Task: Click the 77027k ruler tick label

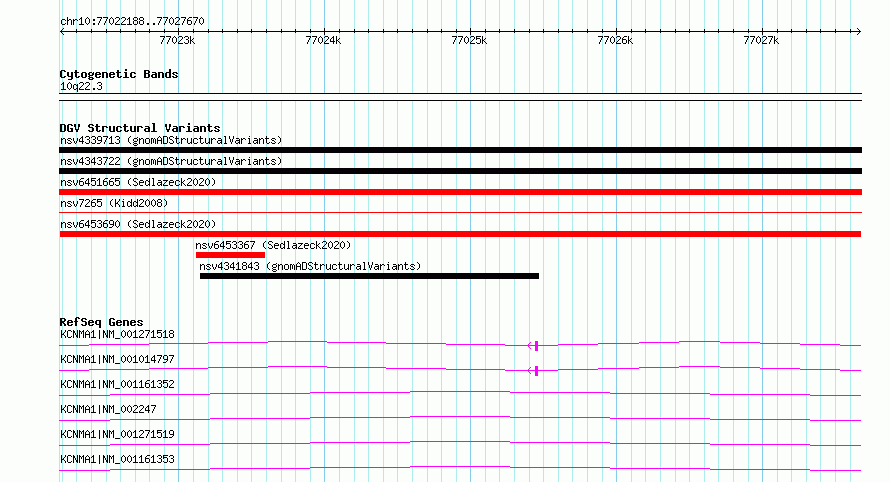Action: click(x=761, y=40)
